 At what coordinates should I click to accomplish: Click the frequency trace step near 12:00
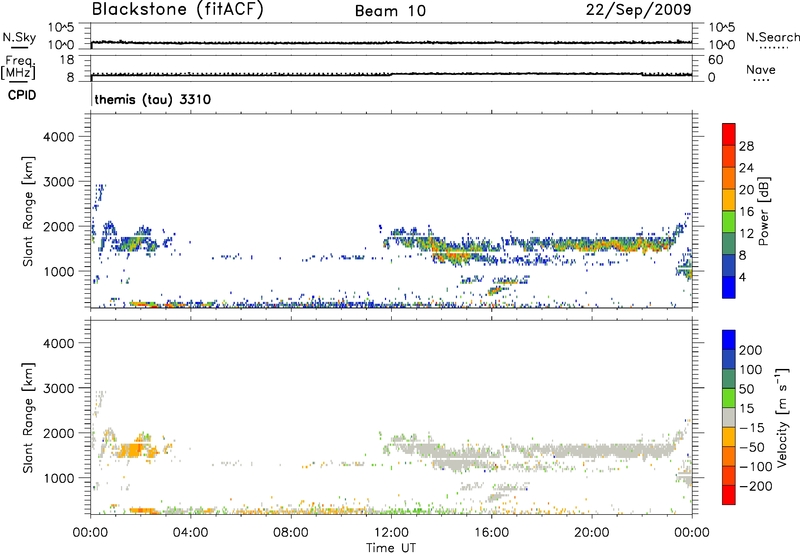(x=391, y=74)
